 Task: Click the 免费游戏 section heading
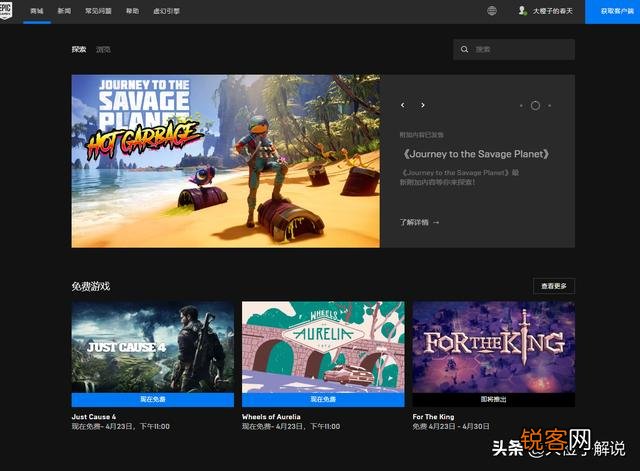pyautogui.click(x=91, y=286)
